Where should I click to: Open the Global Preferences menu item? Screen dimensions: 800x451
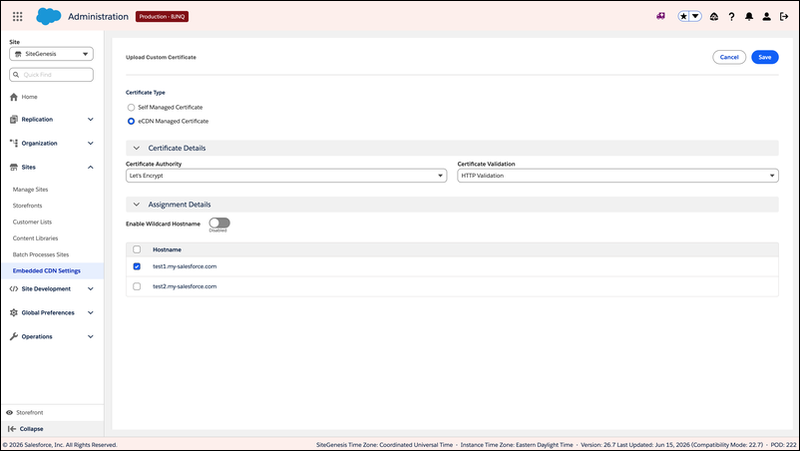48,313
